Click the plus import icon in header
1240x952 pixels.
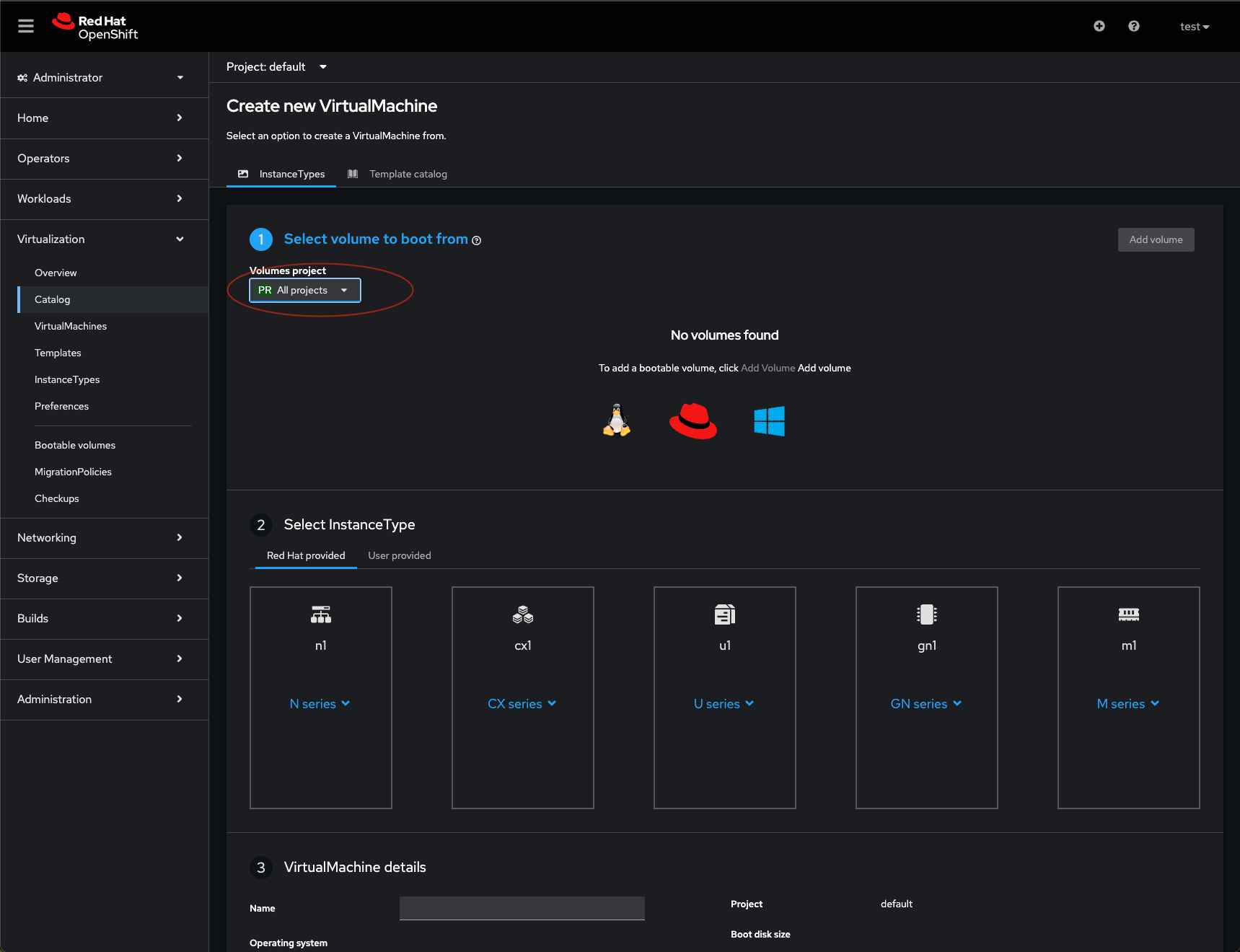click(1099, 27)
